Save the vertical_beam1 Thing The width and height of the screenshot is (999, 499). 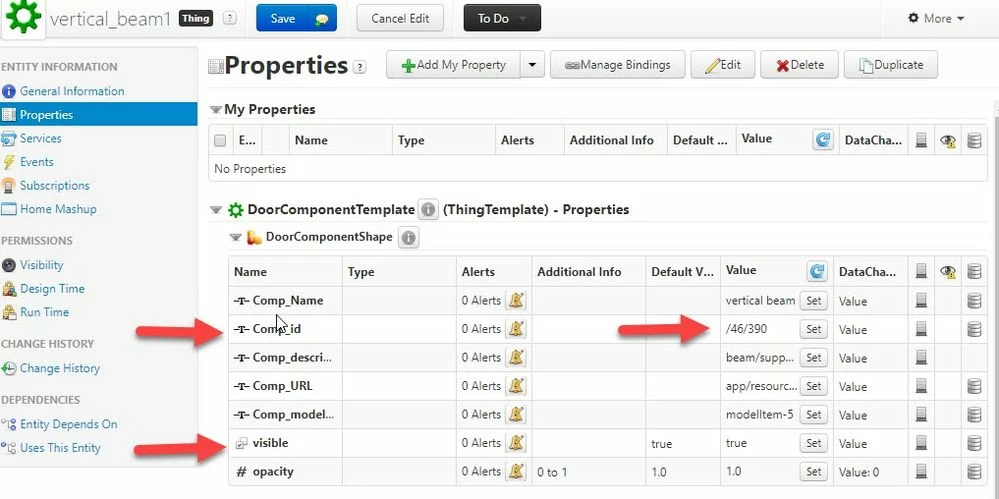pos(282,18)
